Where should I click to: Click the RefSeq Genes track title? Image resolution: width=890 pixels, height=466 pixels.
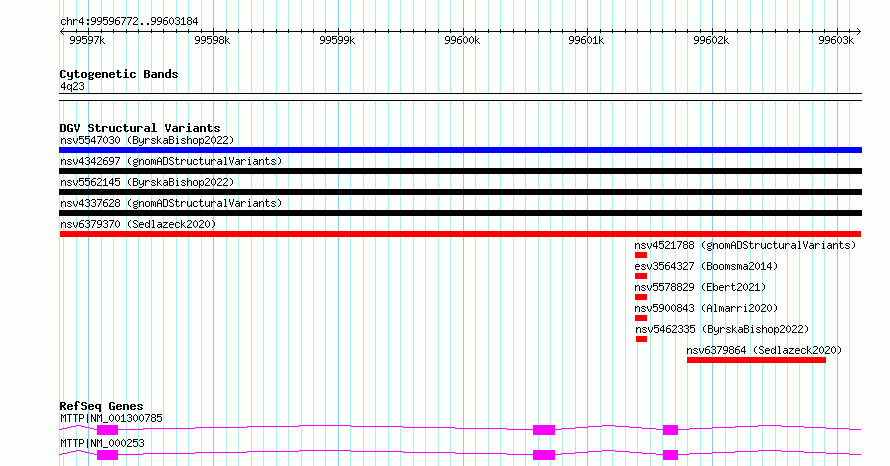click(101, 406)
